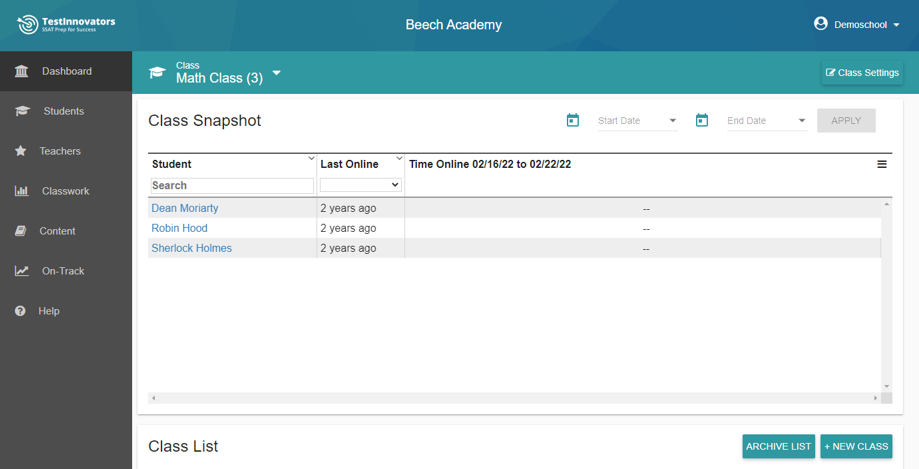919x469 pixels.
Task: Open the End Date calendar icon
Action: click(x=702, y=120)
